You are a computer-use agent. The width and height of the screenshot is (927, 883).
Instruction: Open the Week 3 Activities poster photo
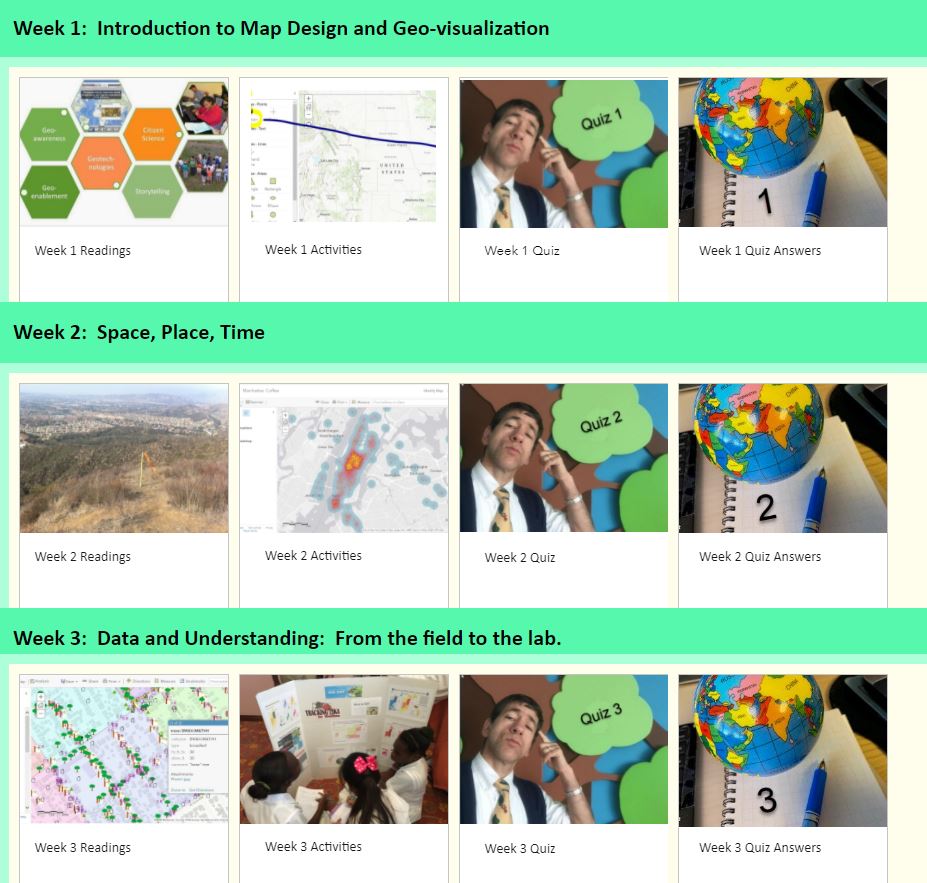click(x=344, y=748)
